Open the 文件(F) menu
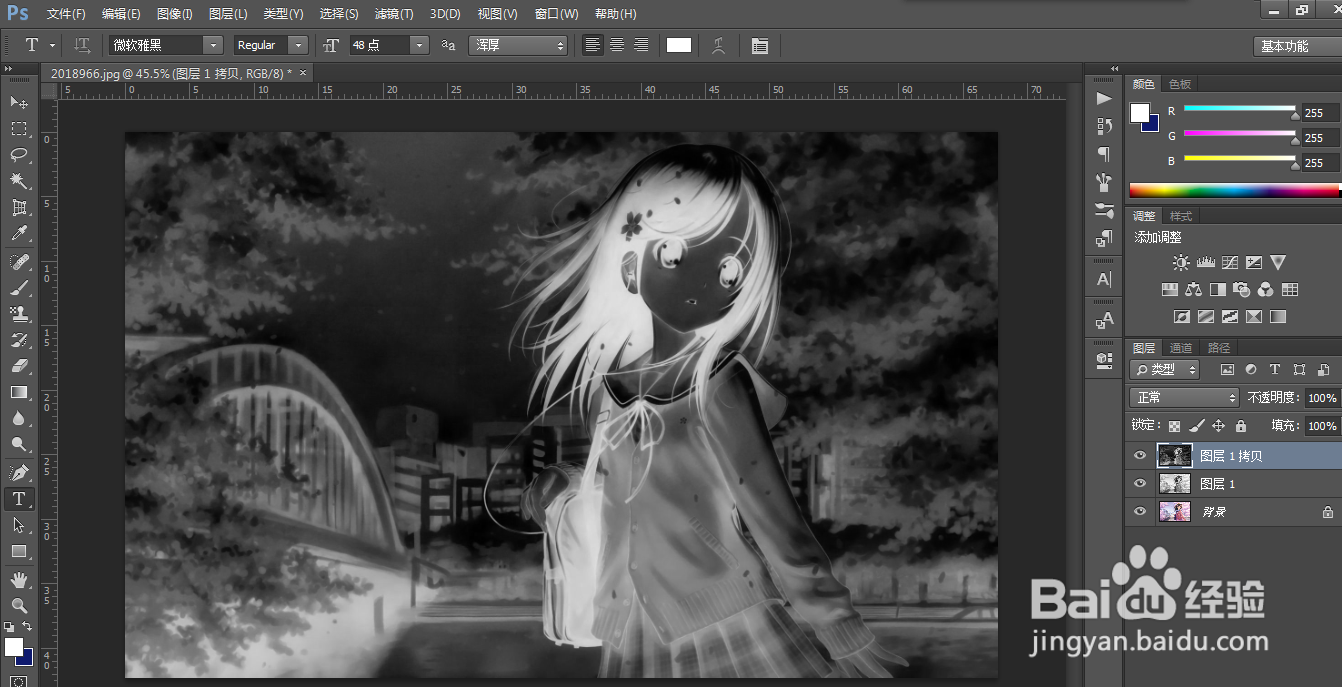This screenshot has width=1342, height=687. [x=66, y=14]
